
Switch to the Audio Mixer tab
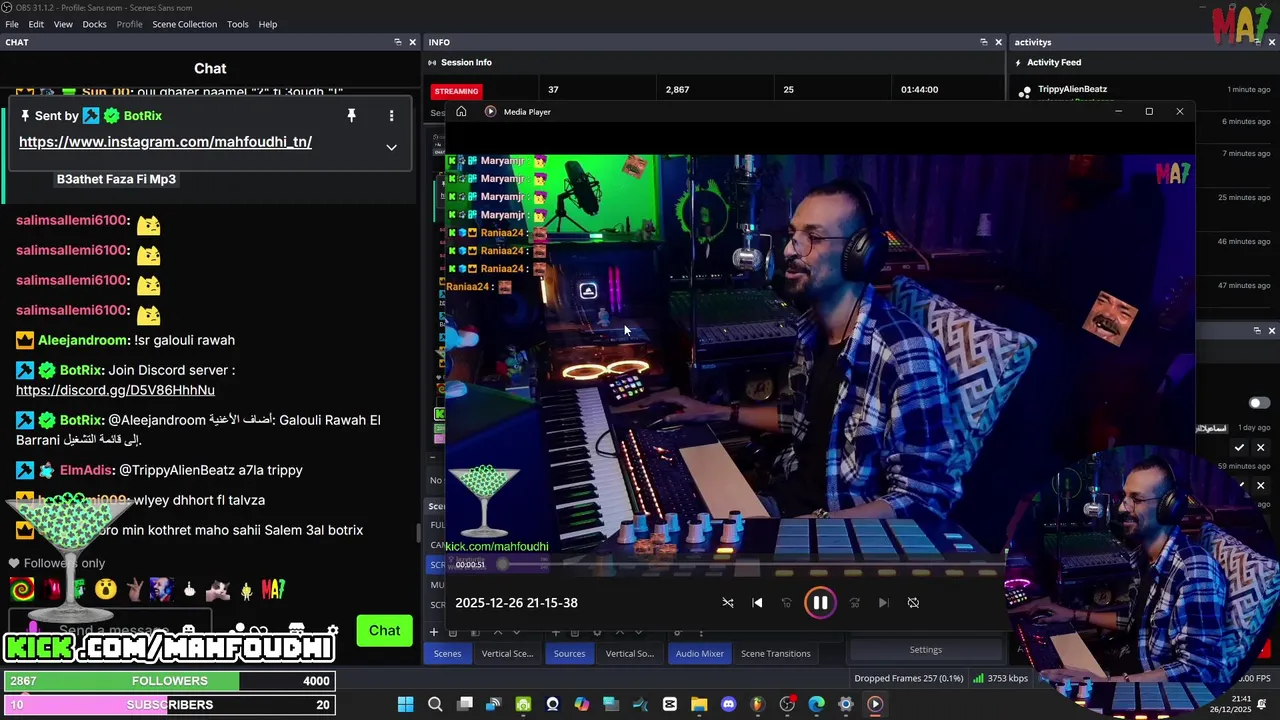(x=699, y=654)
